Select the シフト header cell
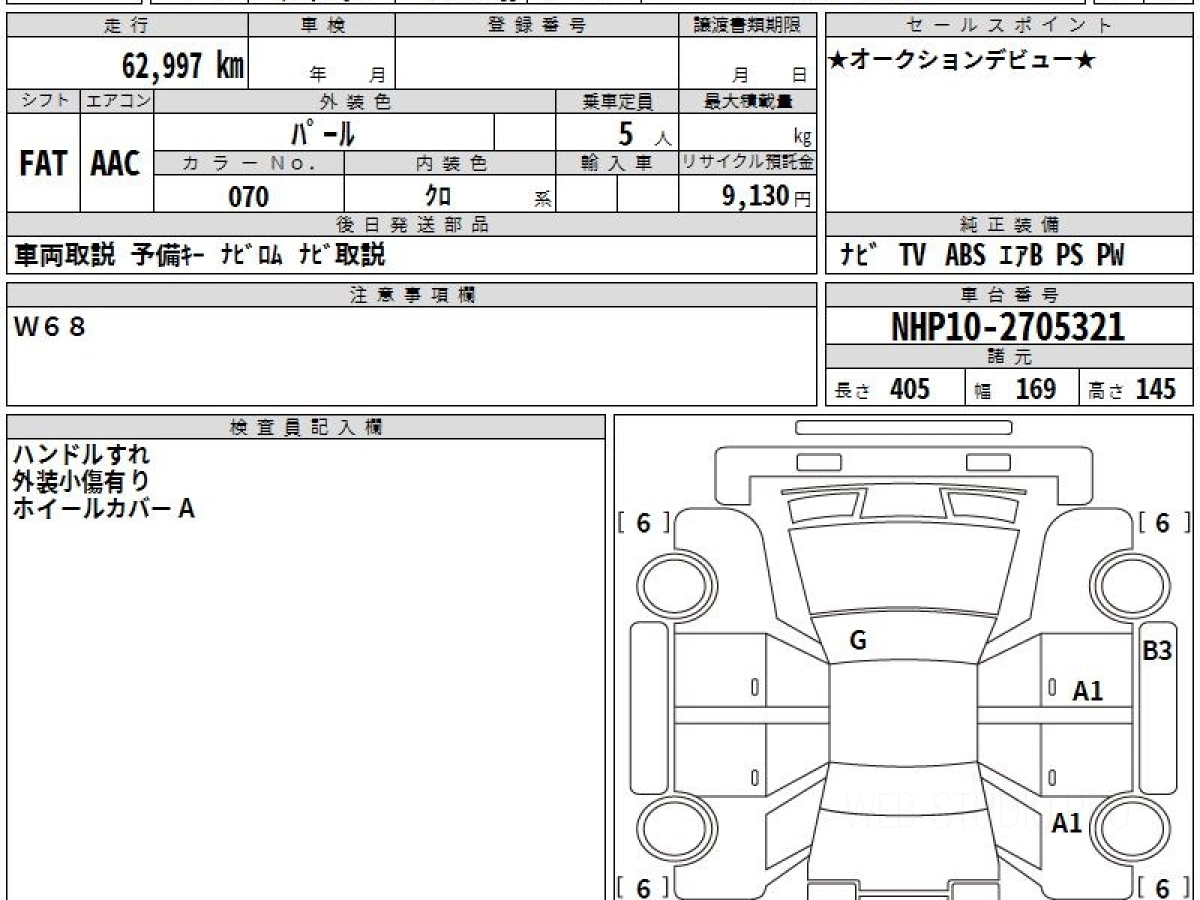 pyautogui.click(x=44, y=101)
